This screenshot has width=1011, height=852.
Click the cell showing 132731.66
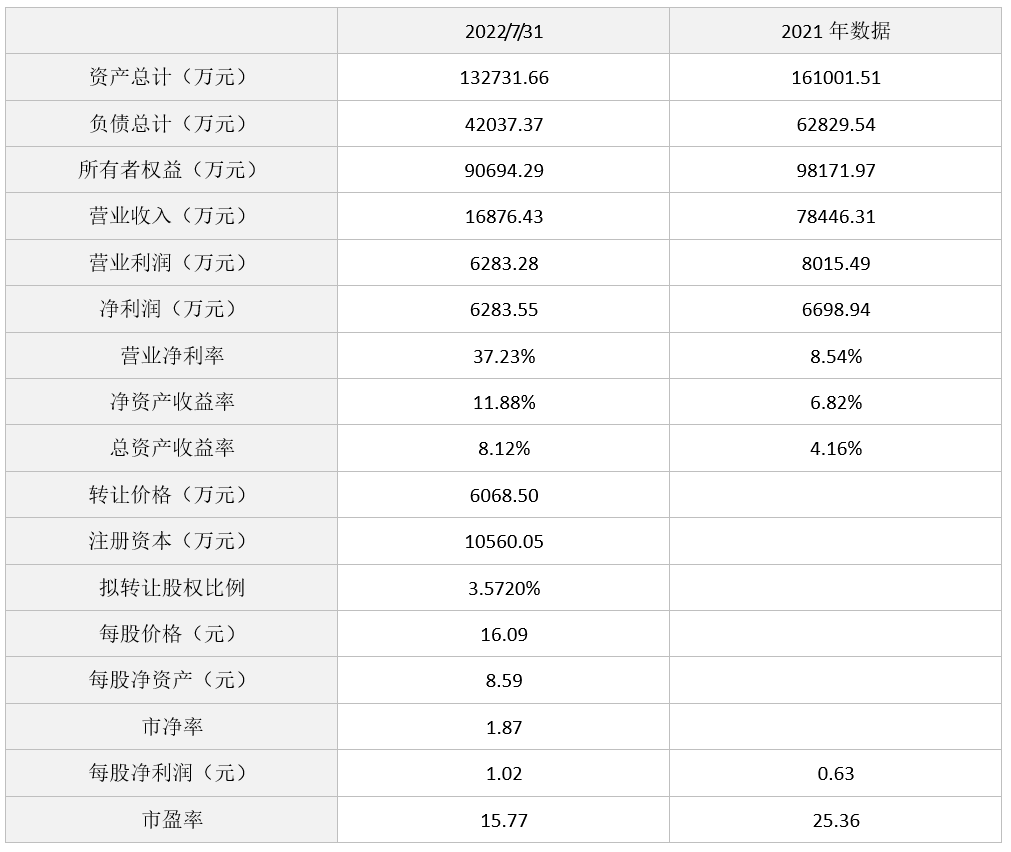[504, 78]
